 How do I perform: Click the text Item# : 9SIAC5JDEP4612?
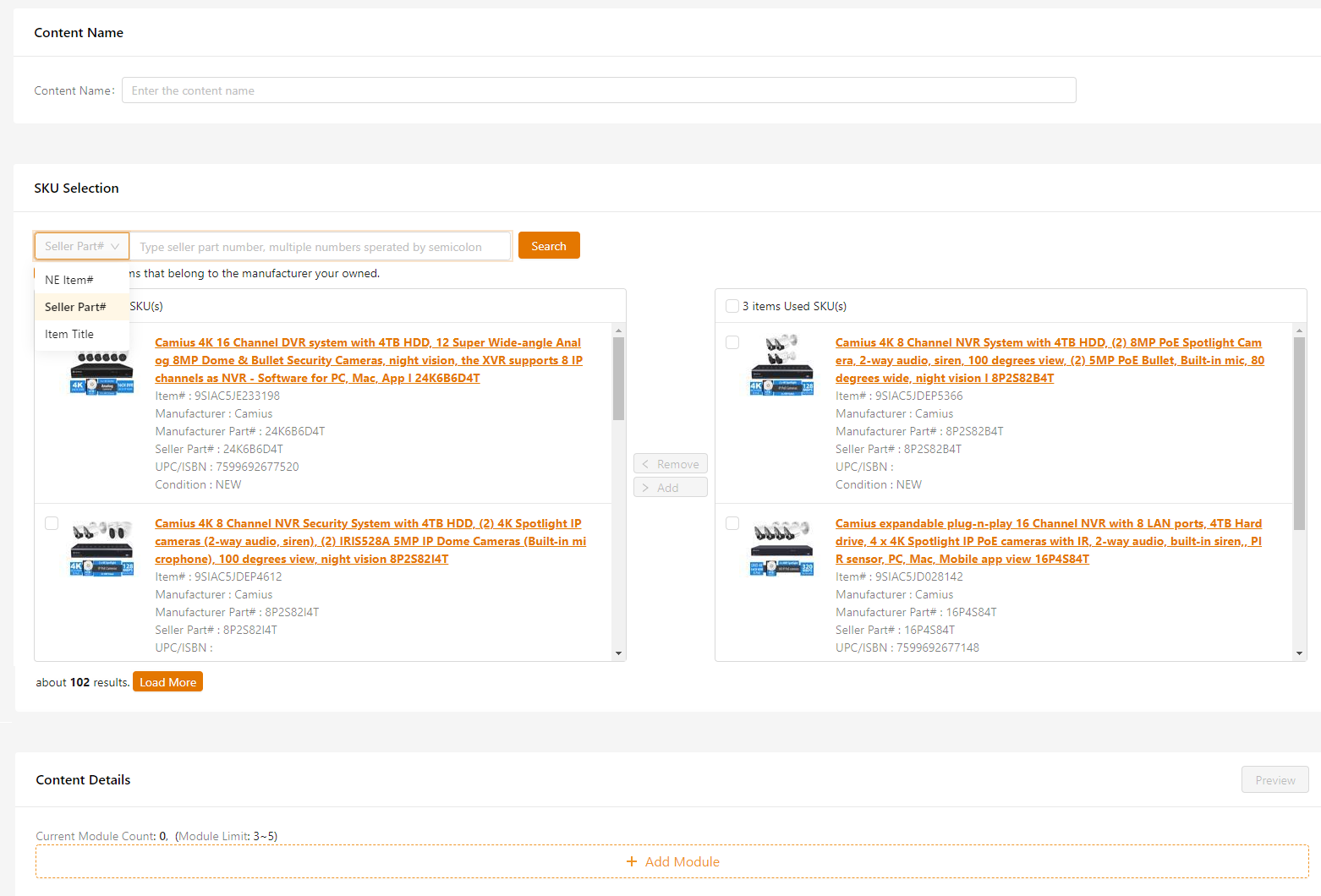tap(218, 576)
